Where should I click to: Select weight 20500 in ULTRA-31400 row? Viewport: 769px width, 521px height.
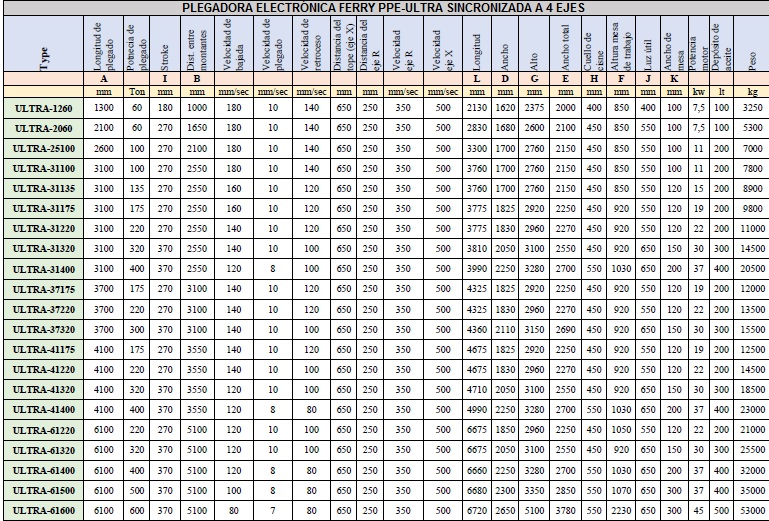(752, 269)
